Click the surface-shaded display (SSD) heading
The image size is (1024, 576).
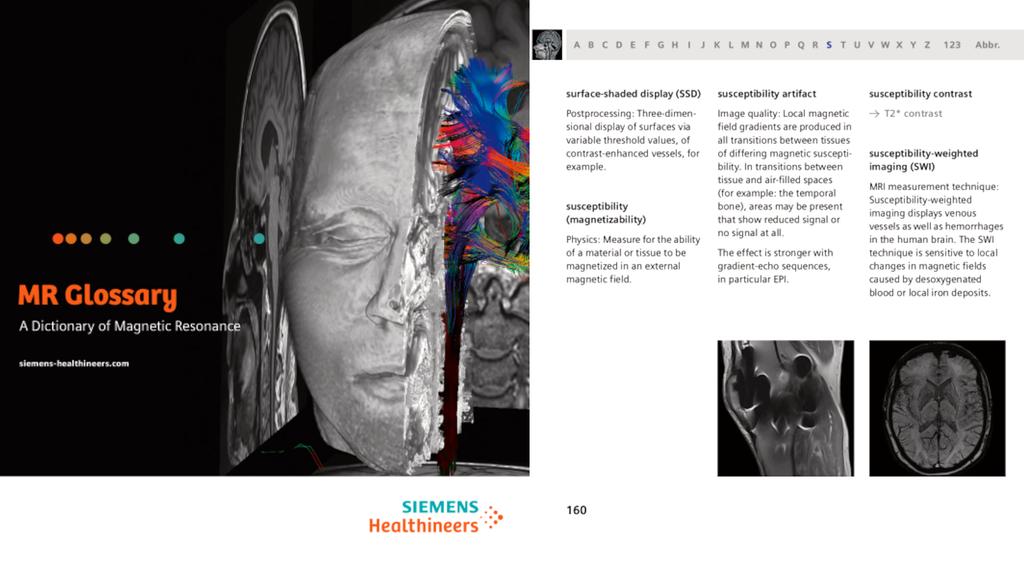point(633,94)
